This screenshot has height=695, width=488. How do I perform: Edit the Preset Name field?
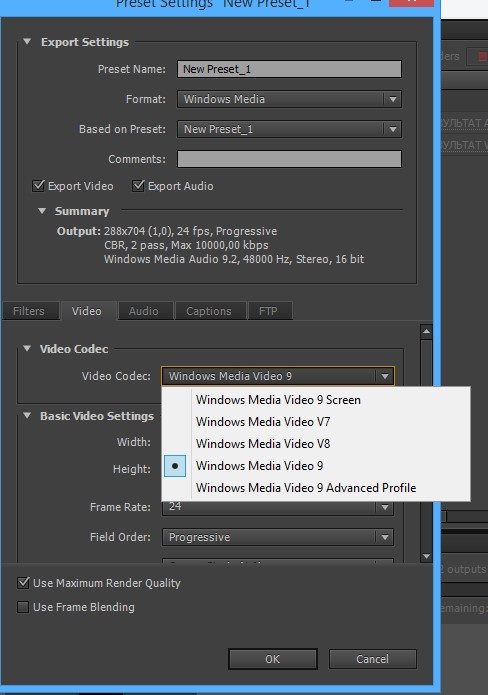[x=289, y=69]
